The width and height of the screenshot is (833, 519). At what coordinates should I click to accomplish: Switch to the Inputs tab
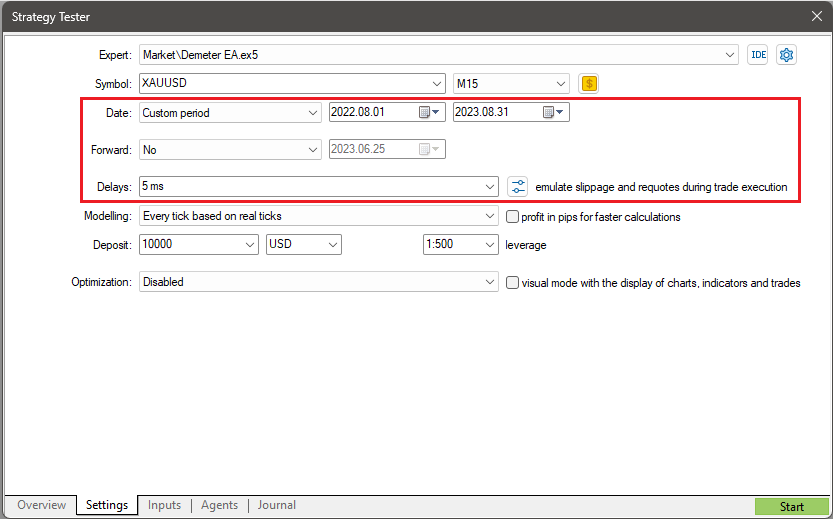click(x=164, y=505)
